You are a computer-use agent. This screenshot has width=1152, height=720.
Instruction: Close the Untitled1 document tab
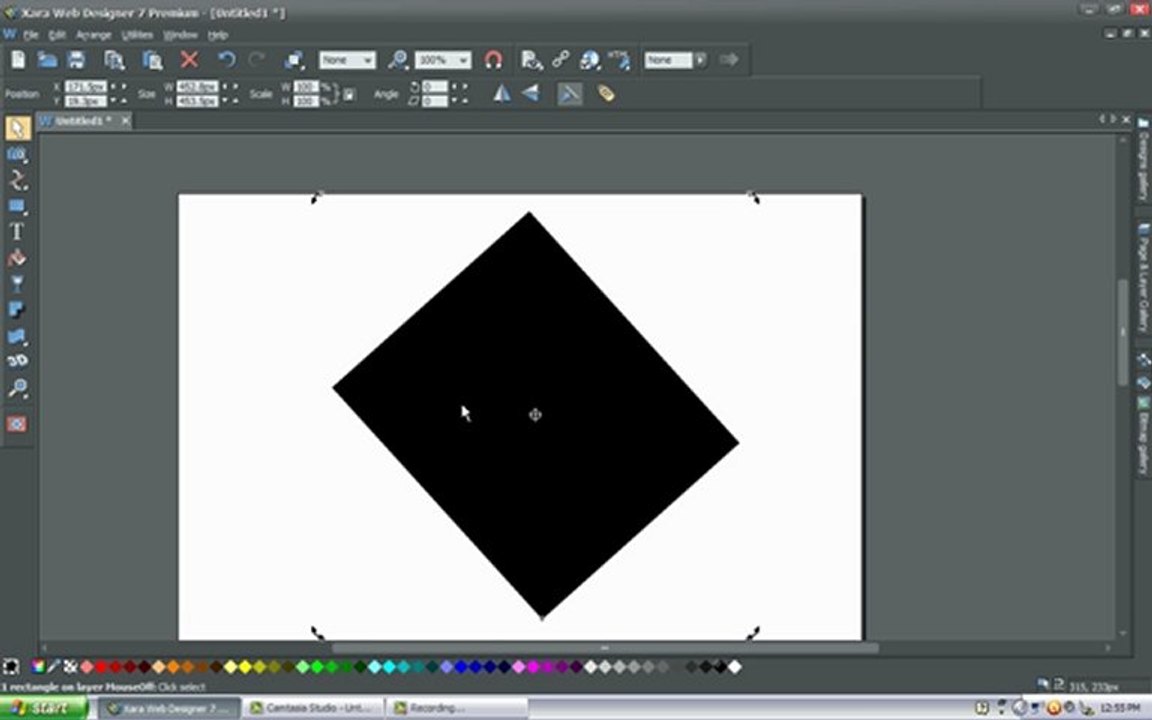[125, 120]
